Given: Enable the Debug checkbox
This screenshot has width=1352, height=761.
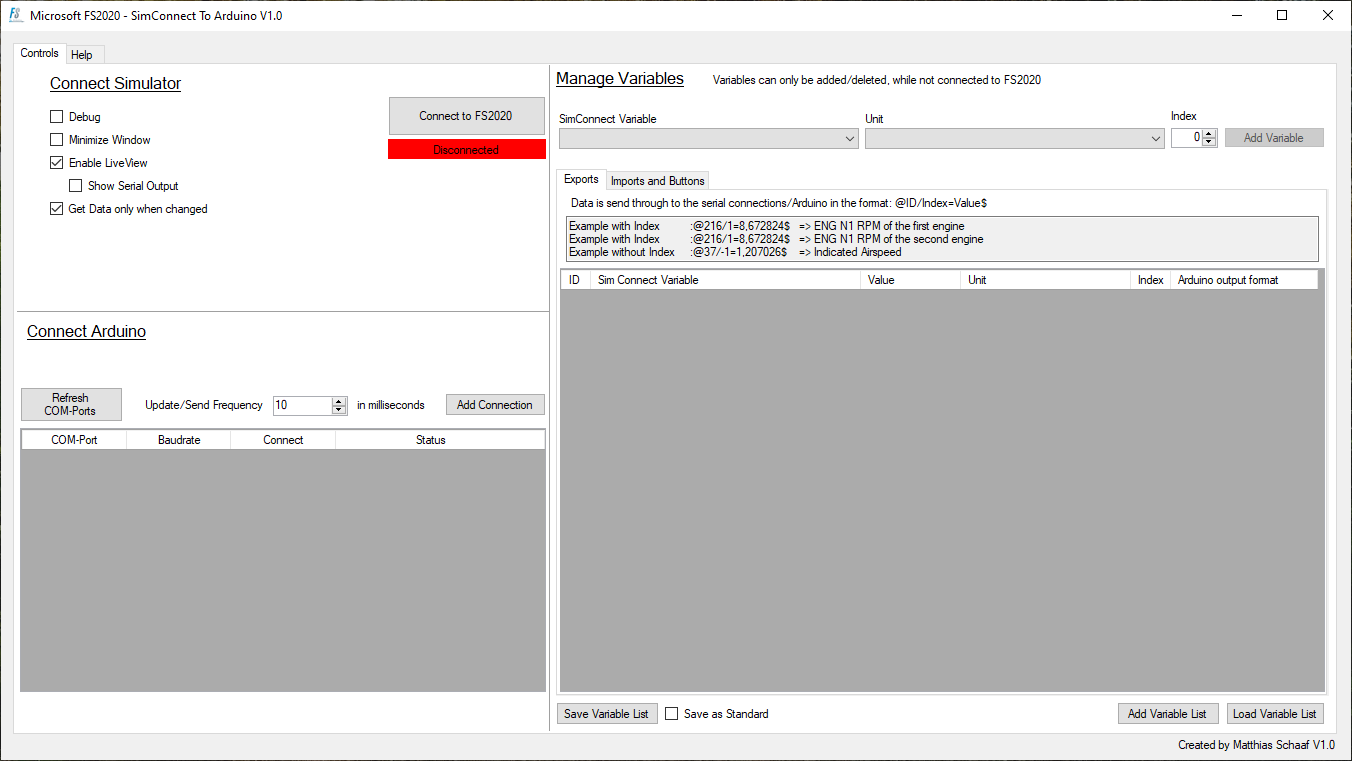Looking at the screenshot, I should pos(56,117).
